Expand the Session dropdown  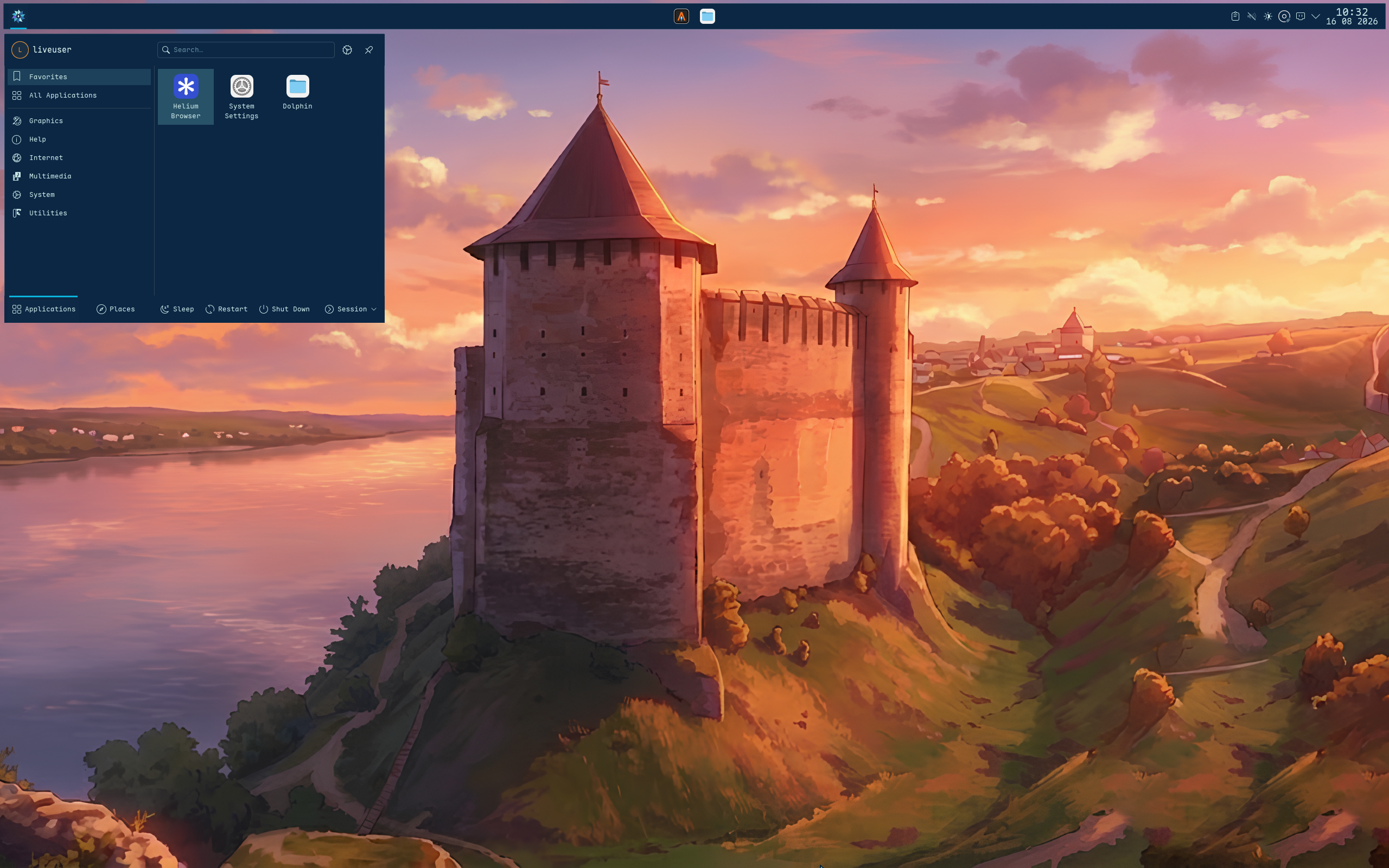[351, 309]
